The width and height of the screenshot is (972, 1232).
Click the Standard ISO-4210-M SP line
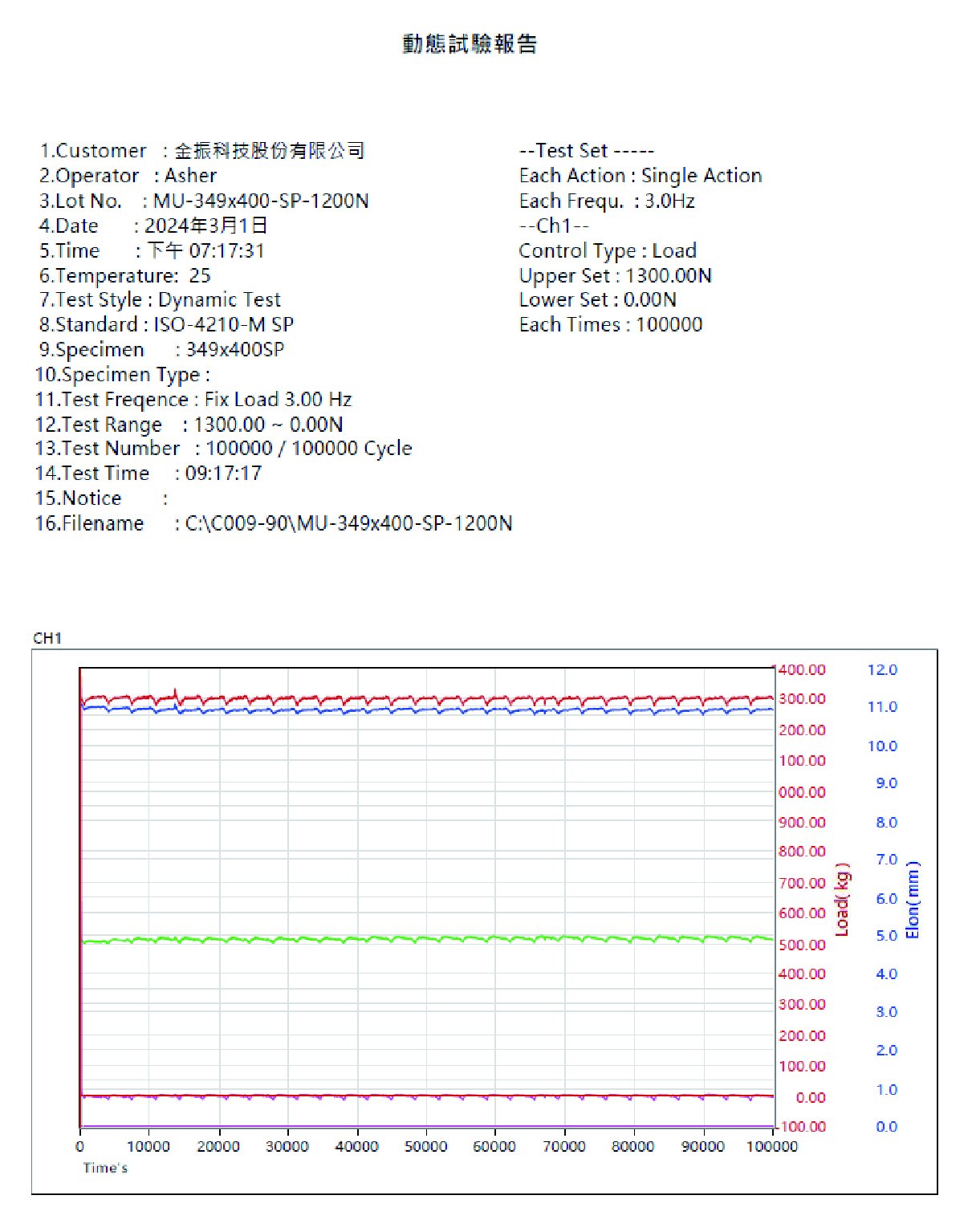pyautogui.click(x=166, y=324)
